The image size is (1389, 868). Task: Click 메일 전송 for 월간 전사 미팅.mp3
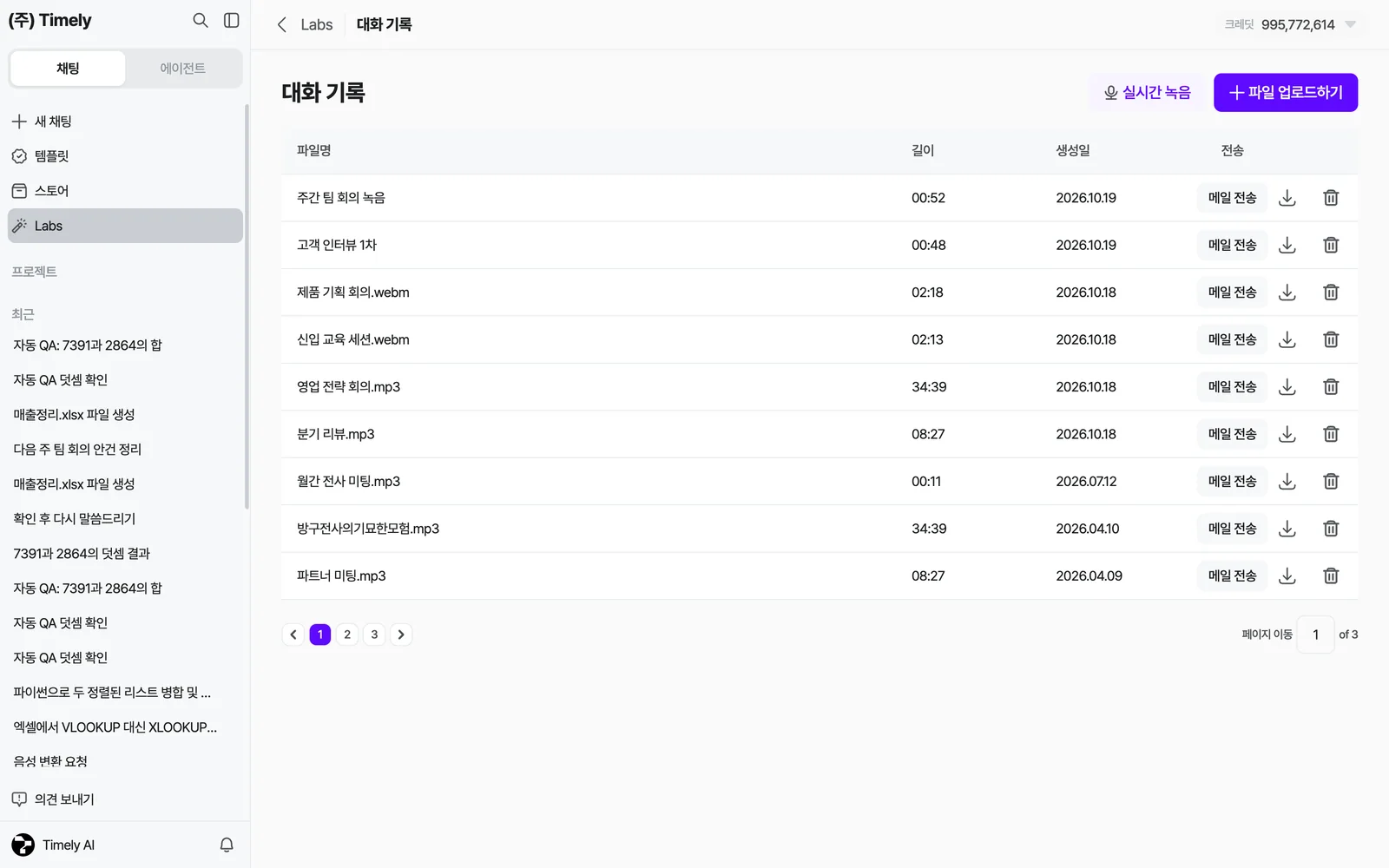[1232, 481]
